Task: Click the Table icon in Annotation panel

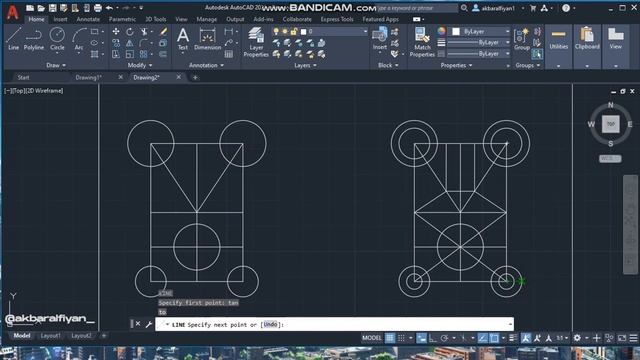Action: coord(229,54)
